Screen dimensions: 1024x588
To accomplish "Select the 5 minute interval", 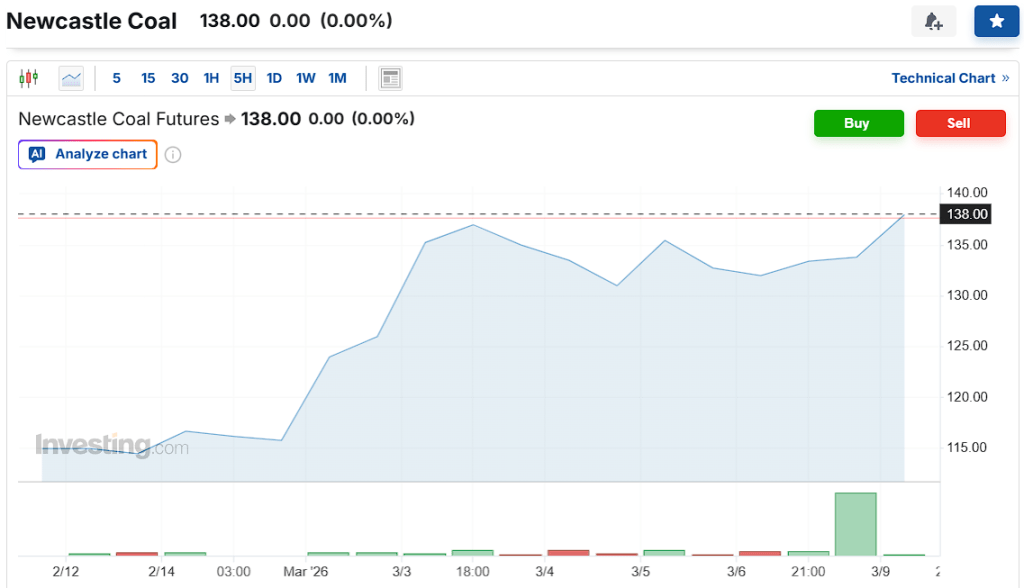I will coord(117,78).
